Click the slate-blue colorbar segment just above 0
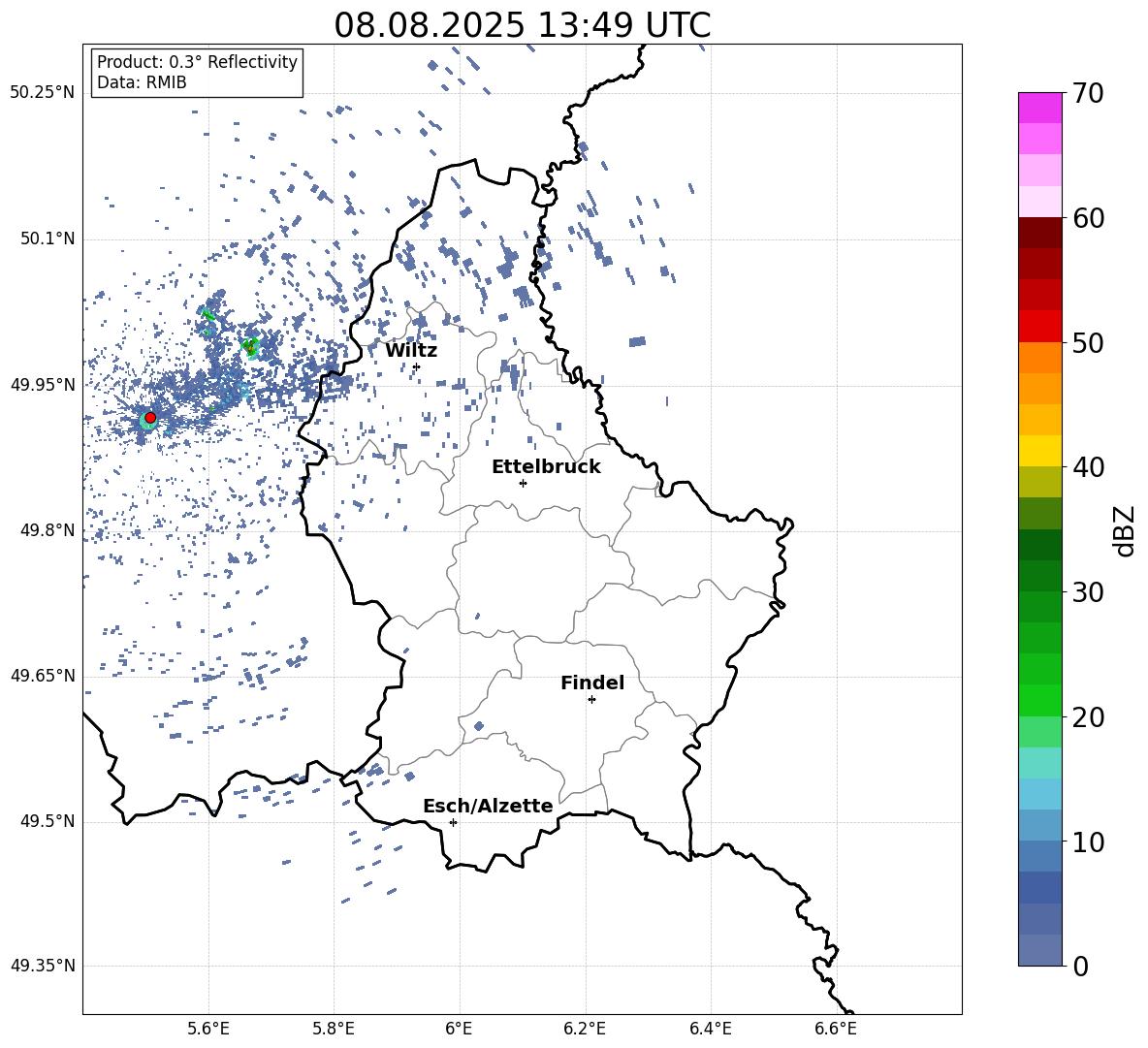Image resolution: width=1148 pixels, height=1048 pixels. coord(1040,950)
